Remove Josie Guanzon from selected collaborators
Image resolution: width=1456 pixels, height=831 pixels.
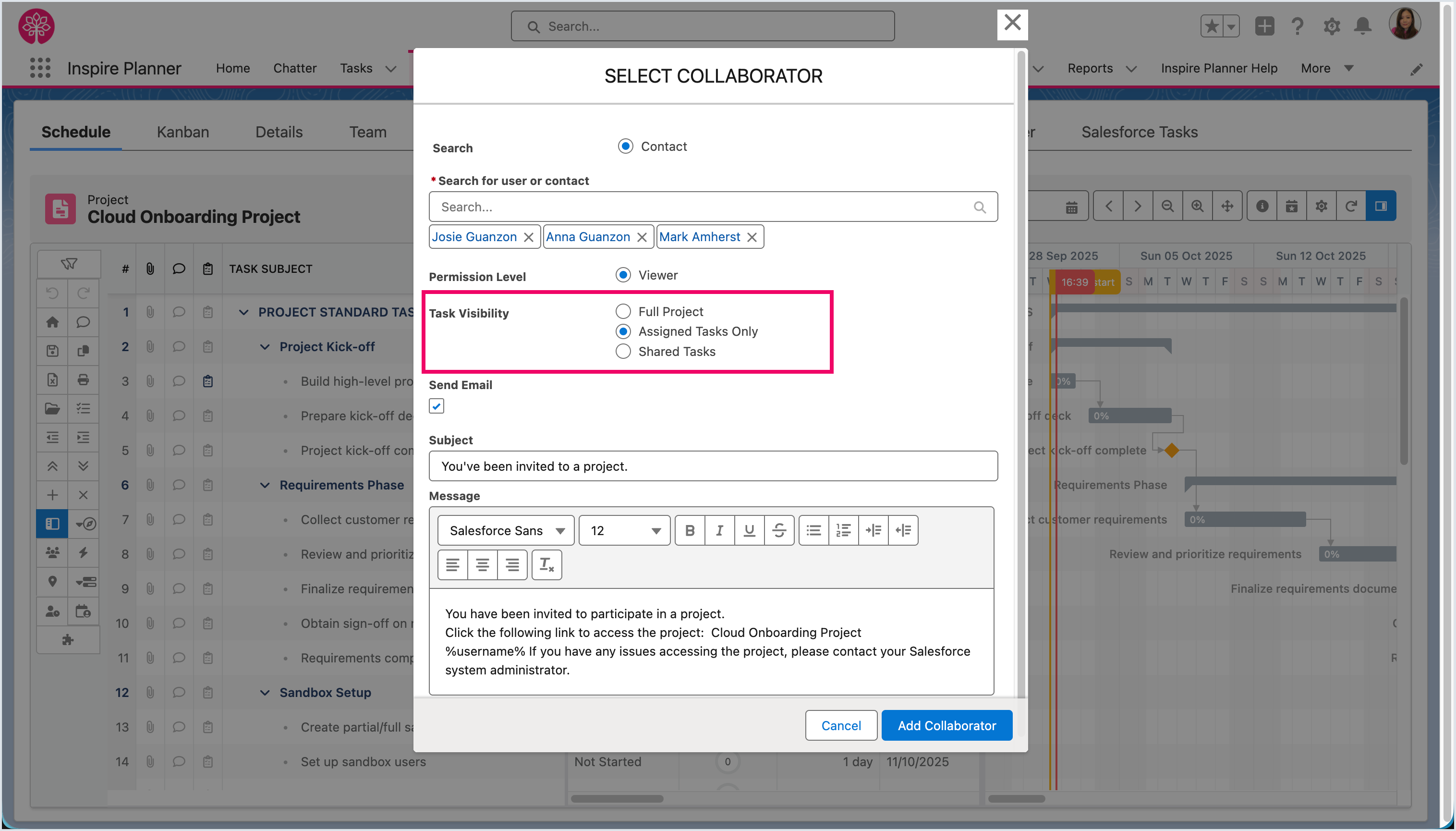[528, 237]
